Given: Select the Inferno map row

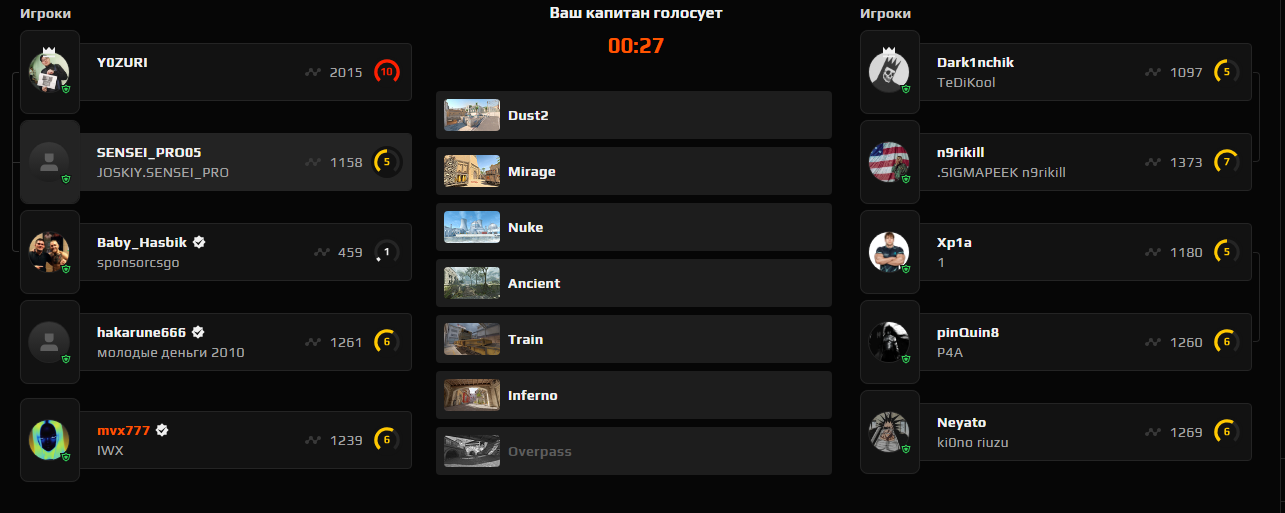Looking at the screenshot, I should [634, 395].
